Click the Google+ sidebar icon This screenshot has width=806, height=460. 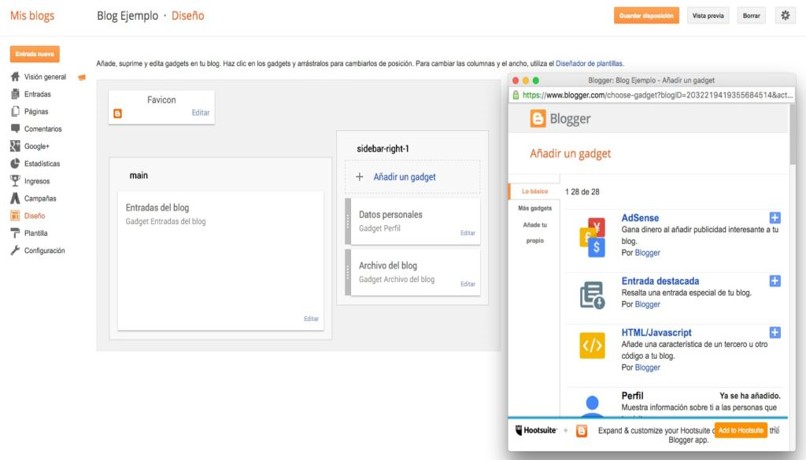pyautogui.click(x=15, y=146)
